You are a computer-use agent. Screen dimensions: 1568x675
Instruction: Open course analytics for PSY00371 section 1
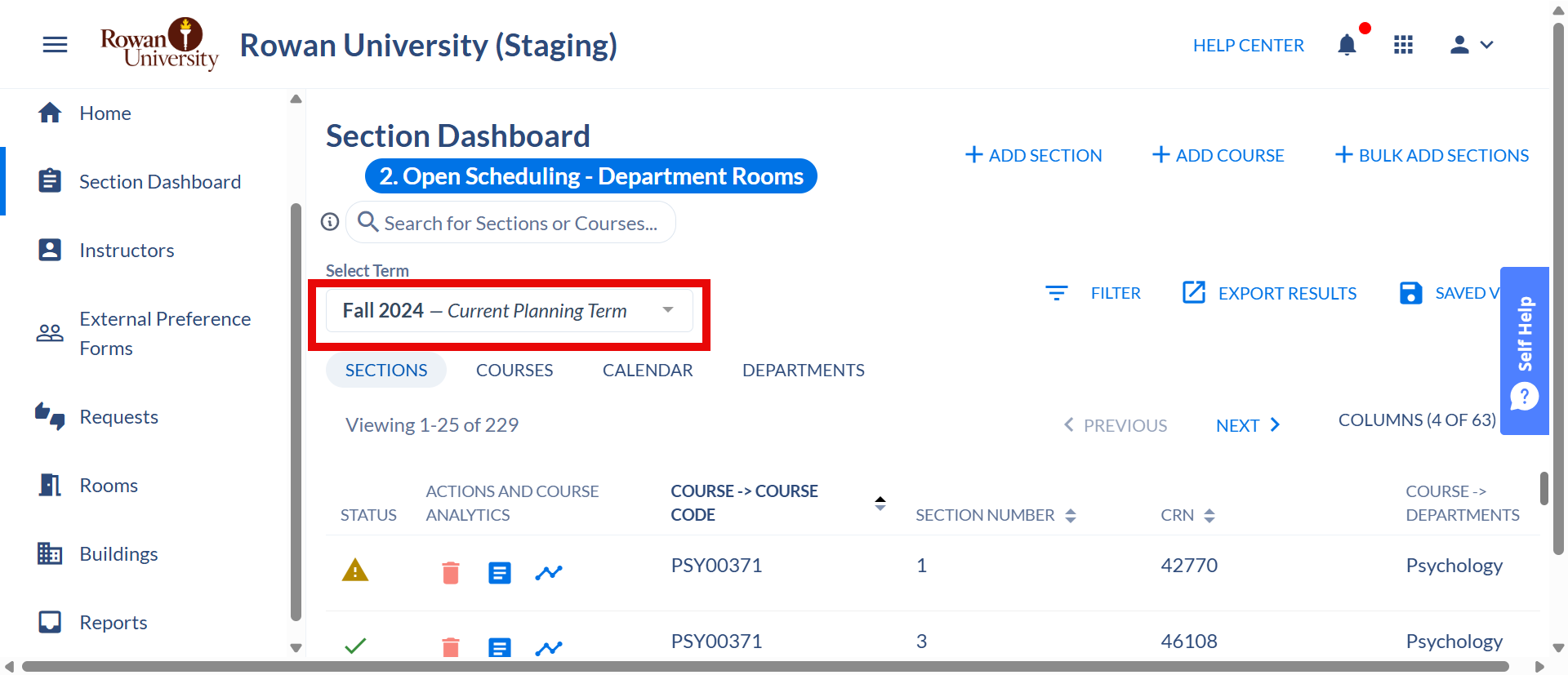coord(549,573)
